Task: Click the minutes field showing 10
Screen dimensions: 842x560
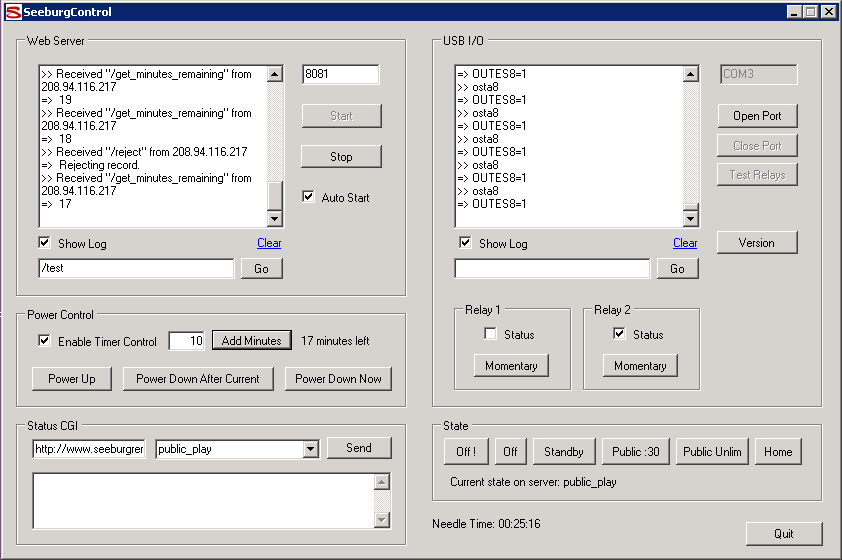Action: [187, 340]
